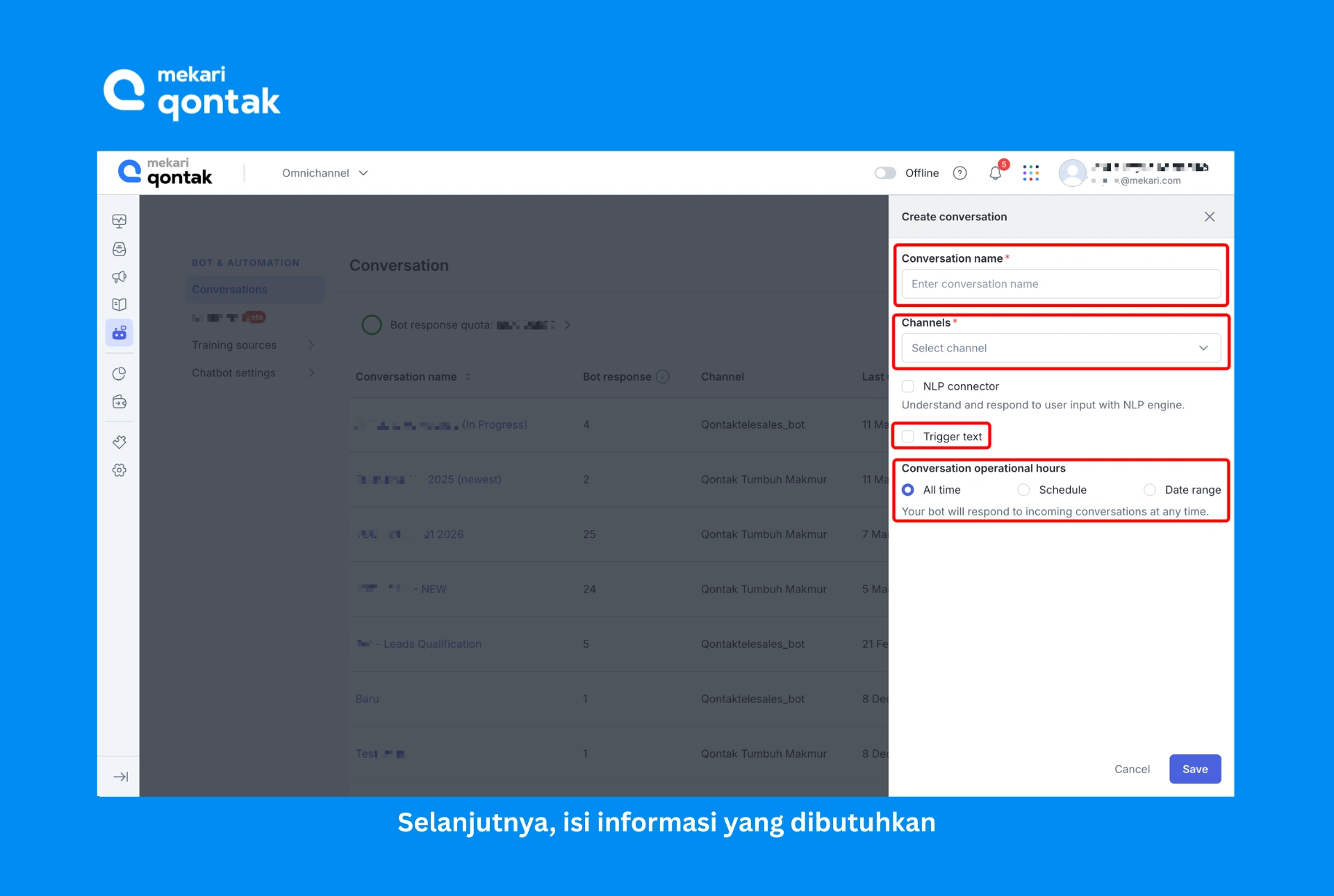Select the Schedule operational hours option
The width and height of the screenshot is (1334, 896).
click(1023, 490)
